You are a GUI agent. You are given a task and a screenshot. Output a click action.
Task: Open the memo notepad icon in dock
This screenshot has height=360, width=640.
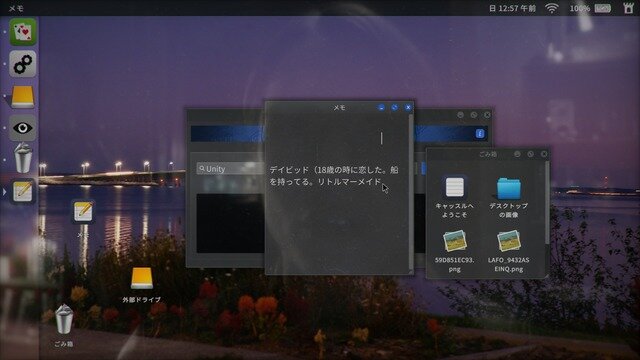click(x=23, y=191)
